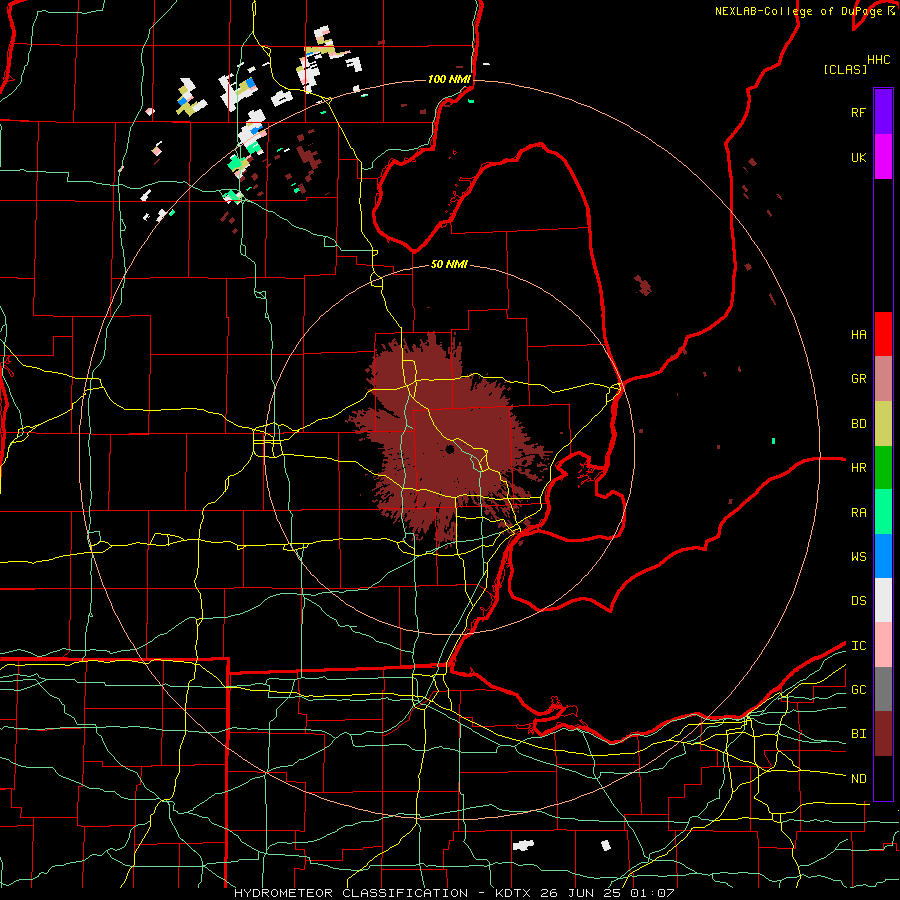Click the RF purple legend swatch

point(883,112)
